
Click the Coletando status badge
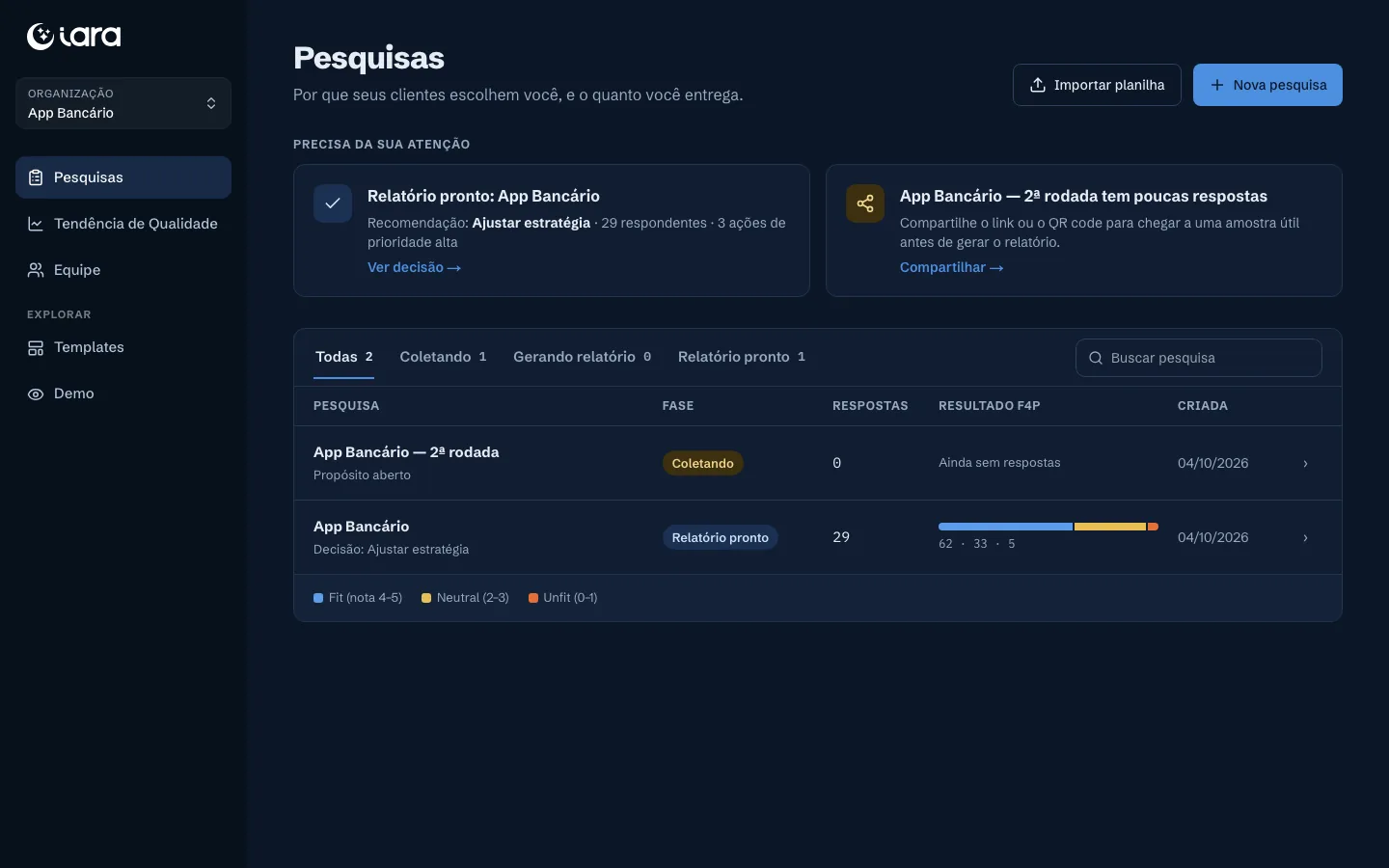pos(703,463)
